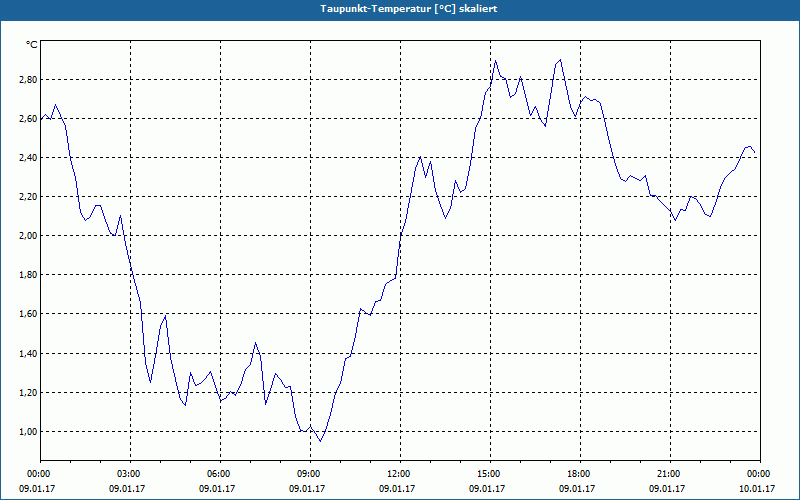The image size is (800, 500).
Task: Click the 21:00 time axis label
Action: (670, 474)
